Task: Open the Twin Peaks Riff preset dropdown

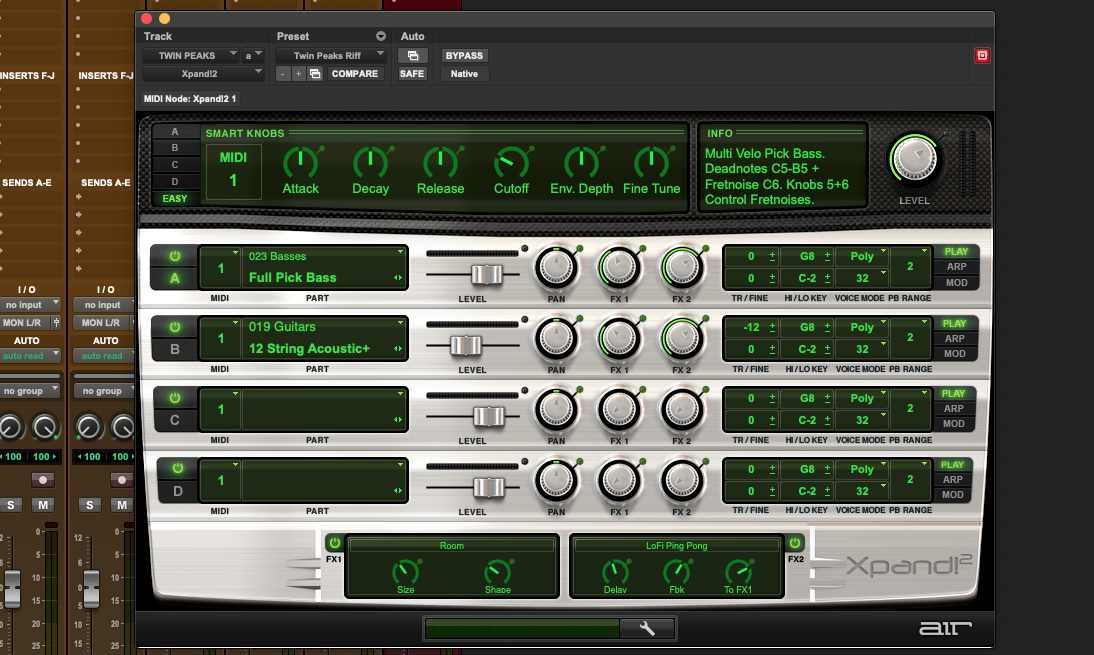Action: 331,55
